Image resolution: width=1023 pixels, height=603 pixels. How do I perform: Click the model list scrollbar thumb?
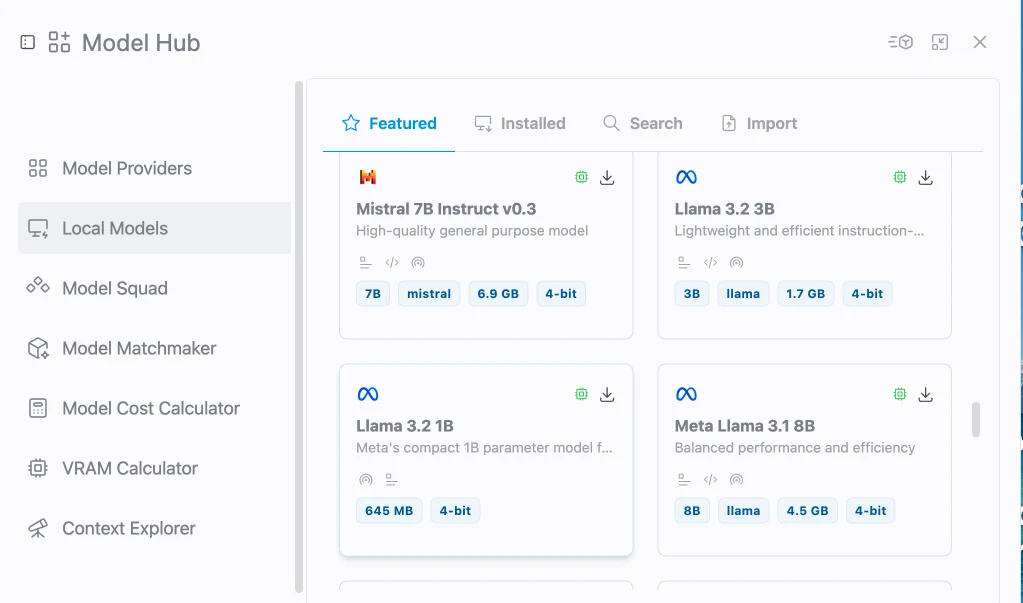coord(976,420)
